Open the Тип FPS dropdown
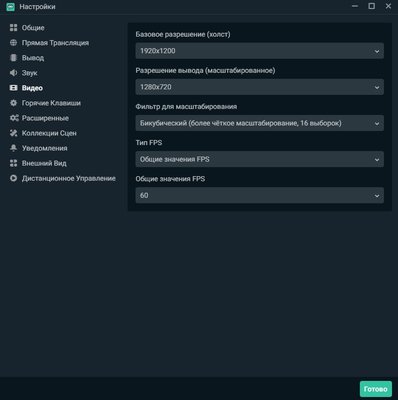Viewport: 398px width, 400px height. pyautogui.click(x=259, y=159)
